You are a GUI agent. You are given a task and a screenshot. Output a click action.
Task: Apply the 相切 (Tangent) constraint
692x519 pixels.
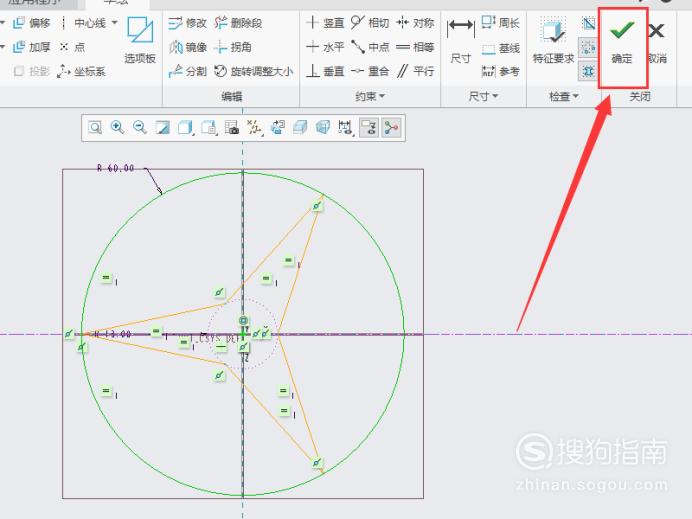(x=370, y=23)
